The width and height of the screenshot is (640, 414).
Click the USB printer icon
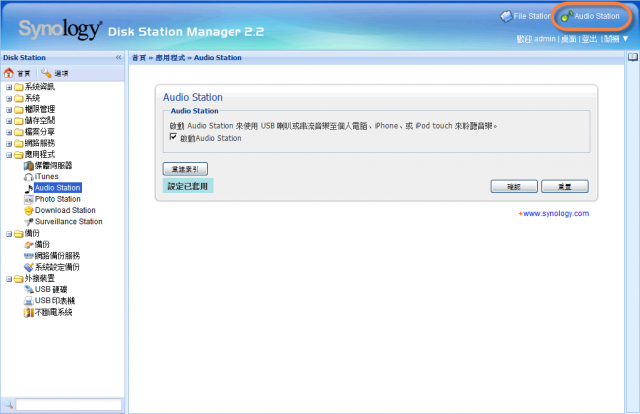(x=29, y=301)
